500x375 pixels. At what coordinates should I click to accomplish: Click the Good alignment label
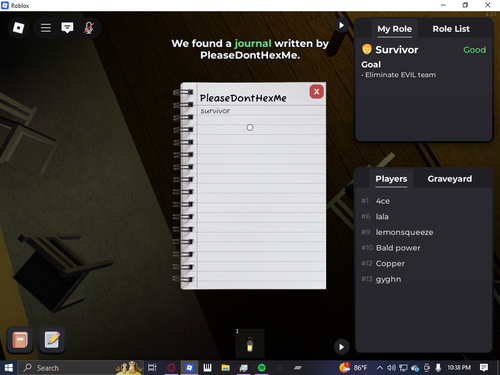click(x=474, y=50)
